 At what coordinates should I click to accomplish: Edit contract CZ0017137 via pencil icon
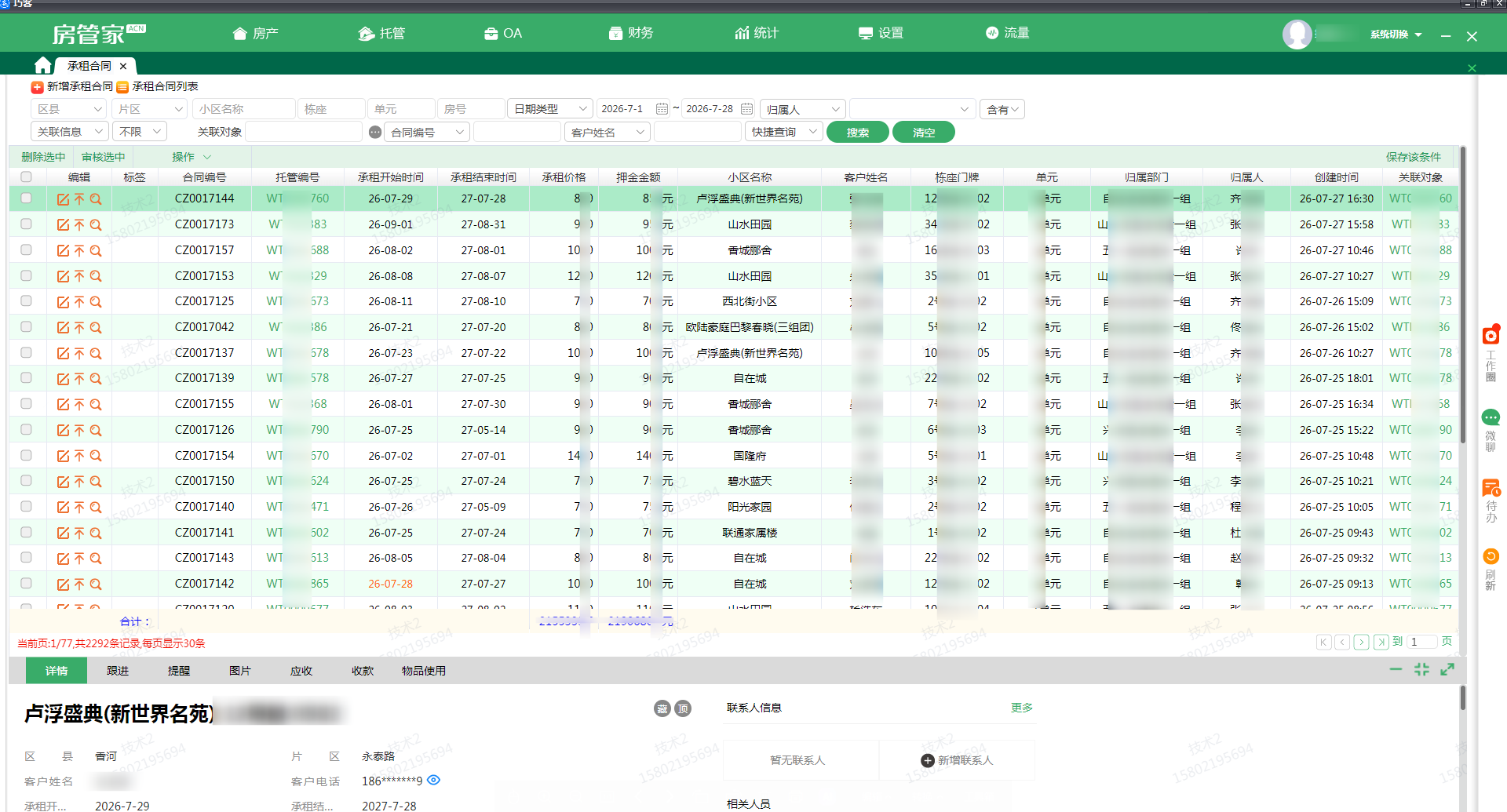coord(63,354)
